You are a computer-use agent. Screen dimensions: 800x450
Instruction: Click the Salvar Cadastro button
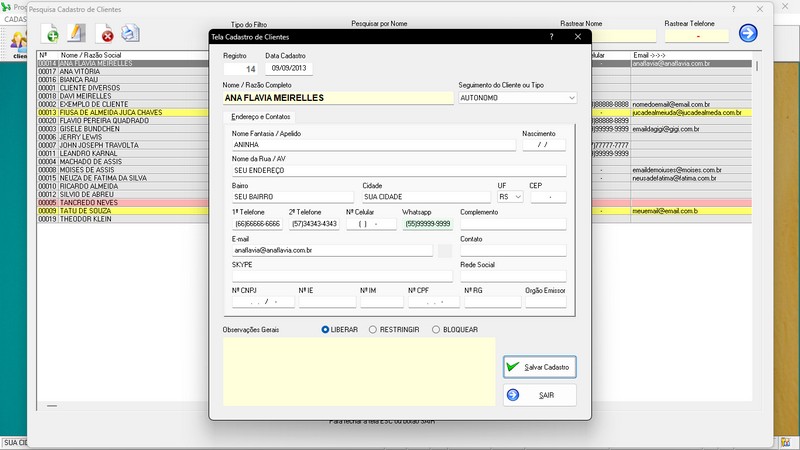540,367
